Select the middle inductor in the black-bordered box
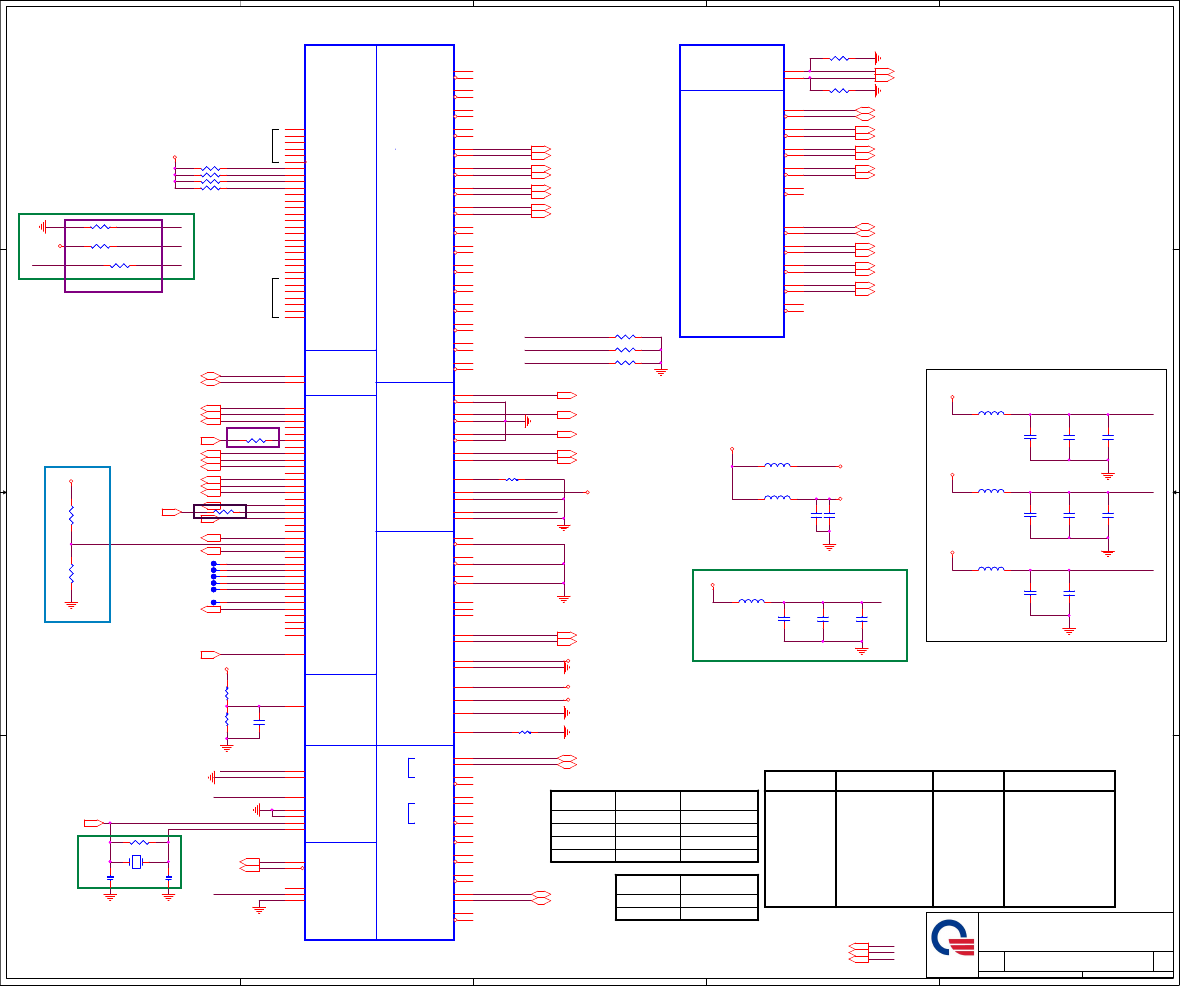This screenshot has width=1180, height=986. 990,491
